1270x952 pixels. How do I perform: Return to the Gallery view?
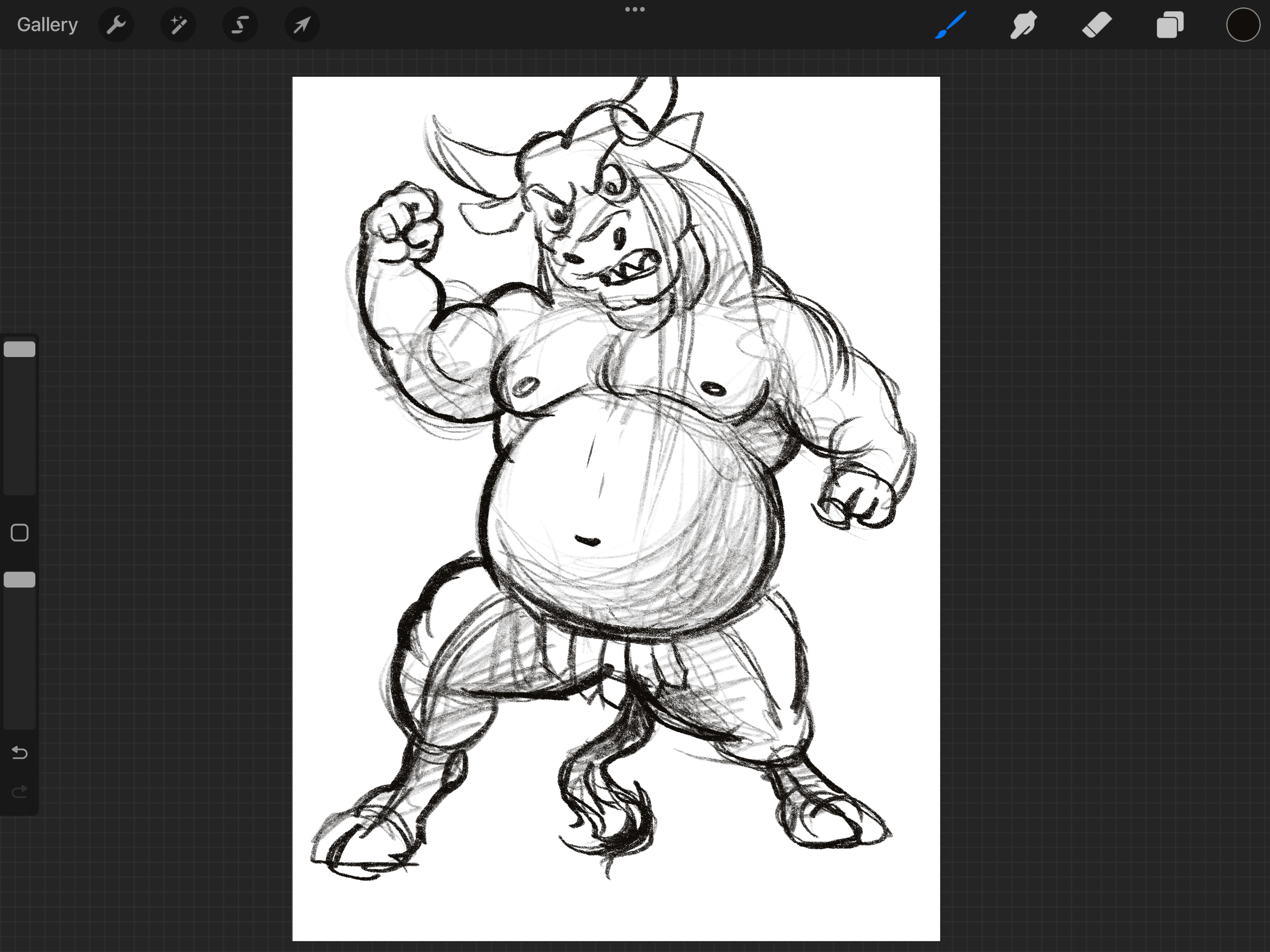point(47,25)
